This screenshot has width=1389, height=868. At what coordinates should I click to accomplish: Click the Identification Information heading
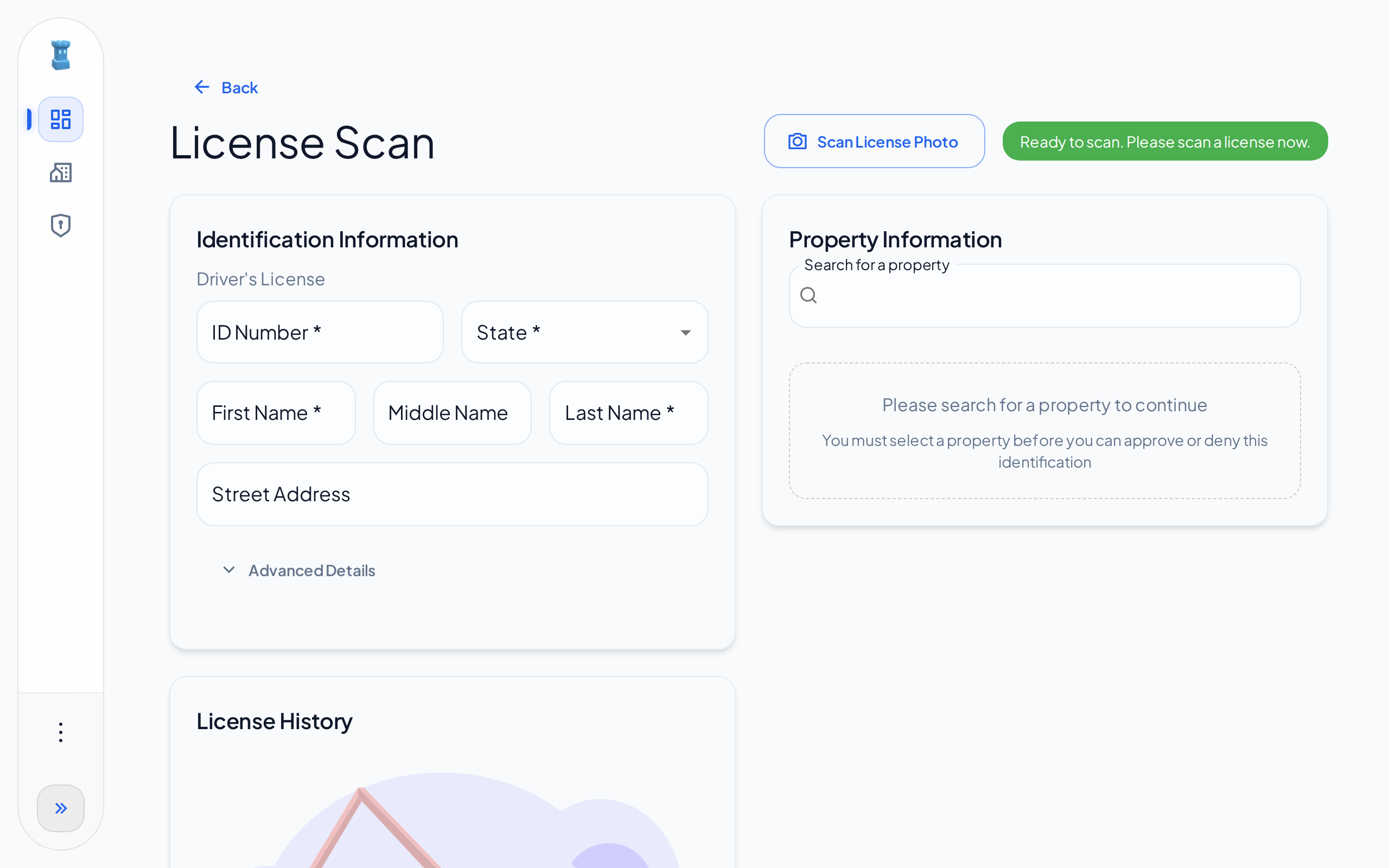(x=327, y=239)
